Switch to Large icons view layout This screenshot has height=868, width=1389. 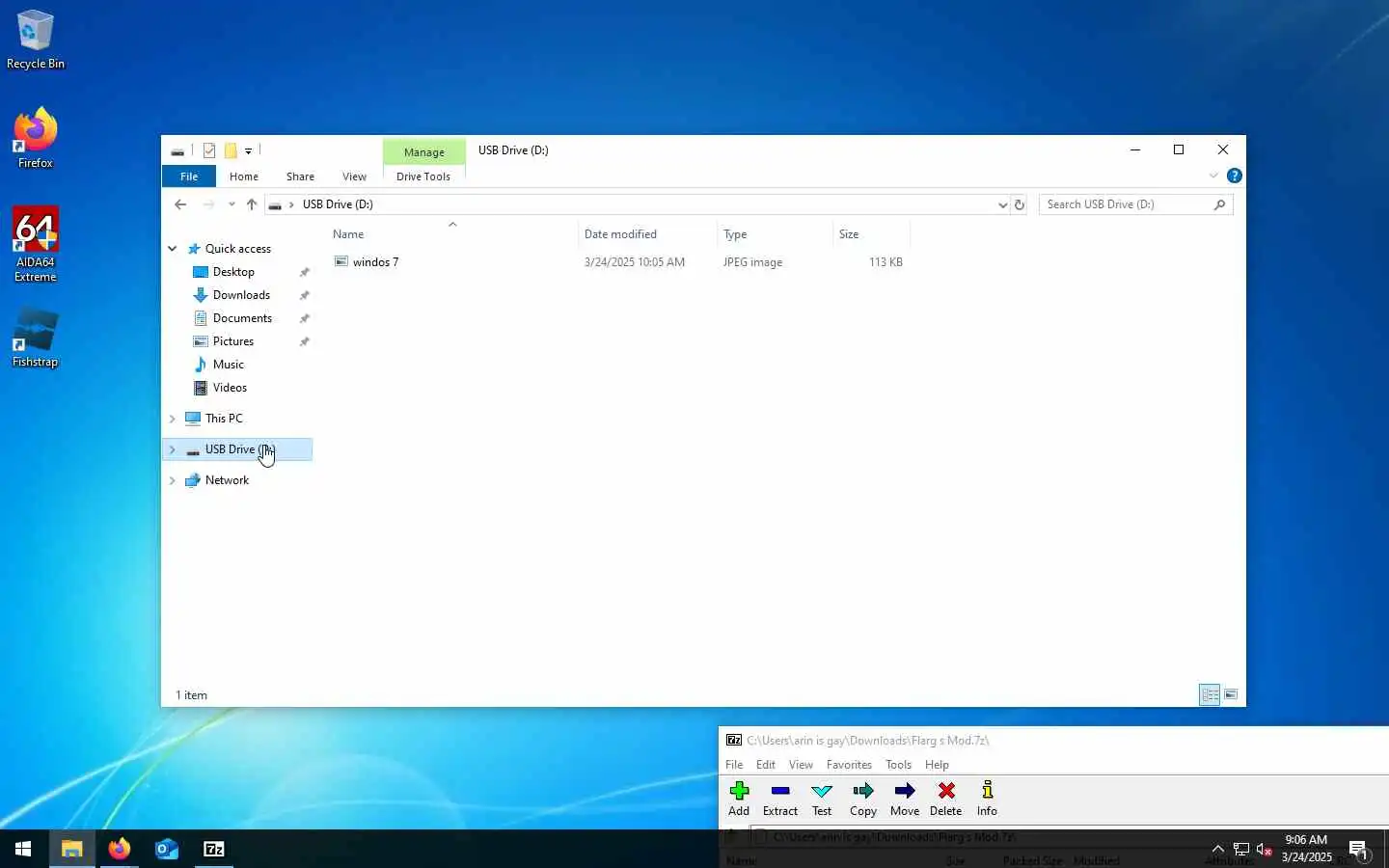tap(1231, 694)
